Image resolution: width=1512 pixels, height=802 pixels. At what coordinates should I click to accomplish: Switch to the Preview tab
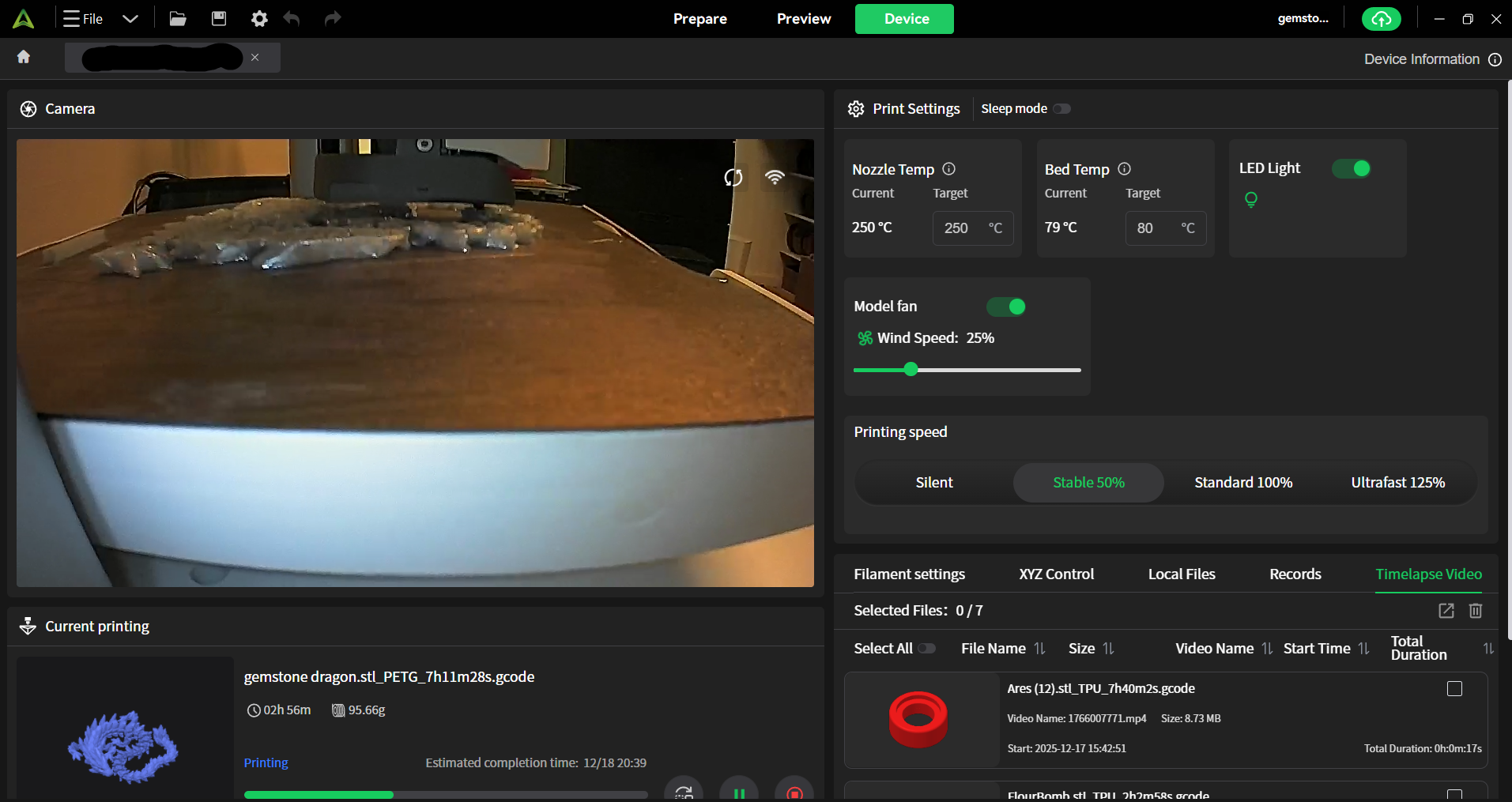point(803,19)
